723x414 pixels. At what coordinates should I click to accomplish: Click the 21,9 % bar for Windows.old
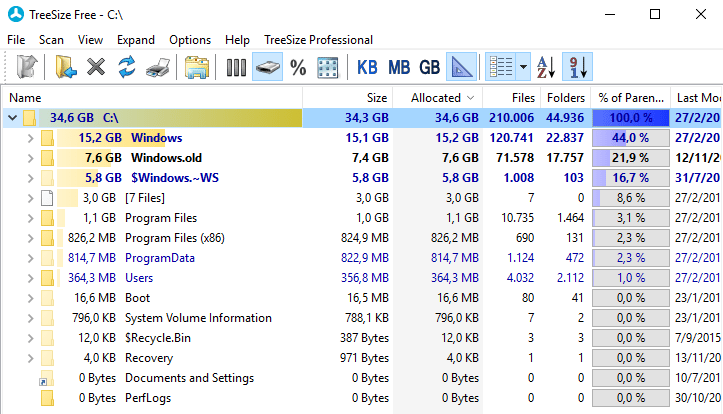pyautogui.click(x=631, y=158)
